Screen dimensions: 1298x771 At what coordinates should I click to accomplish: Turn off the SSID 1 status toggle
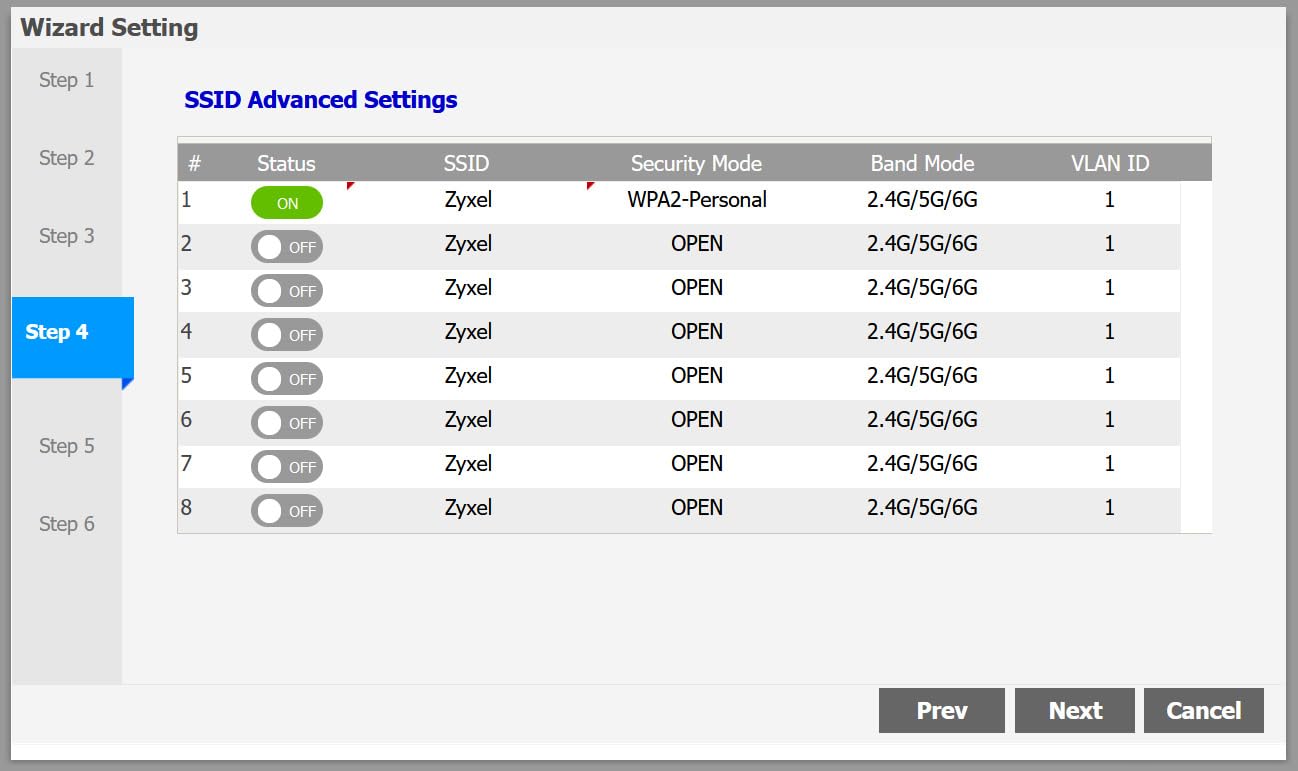click(x=286, y=203)
